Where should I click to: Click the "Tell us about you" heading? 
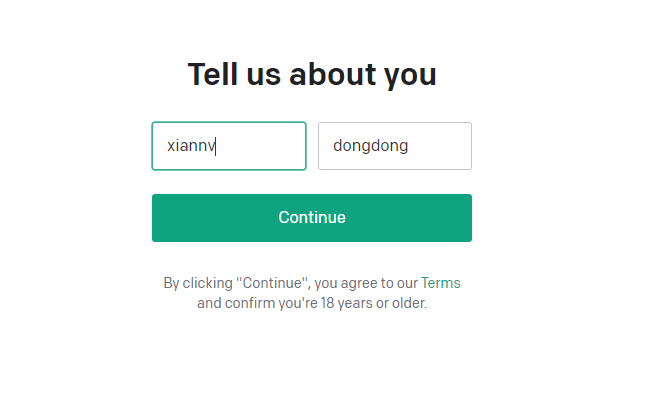312,75
